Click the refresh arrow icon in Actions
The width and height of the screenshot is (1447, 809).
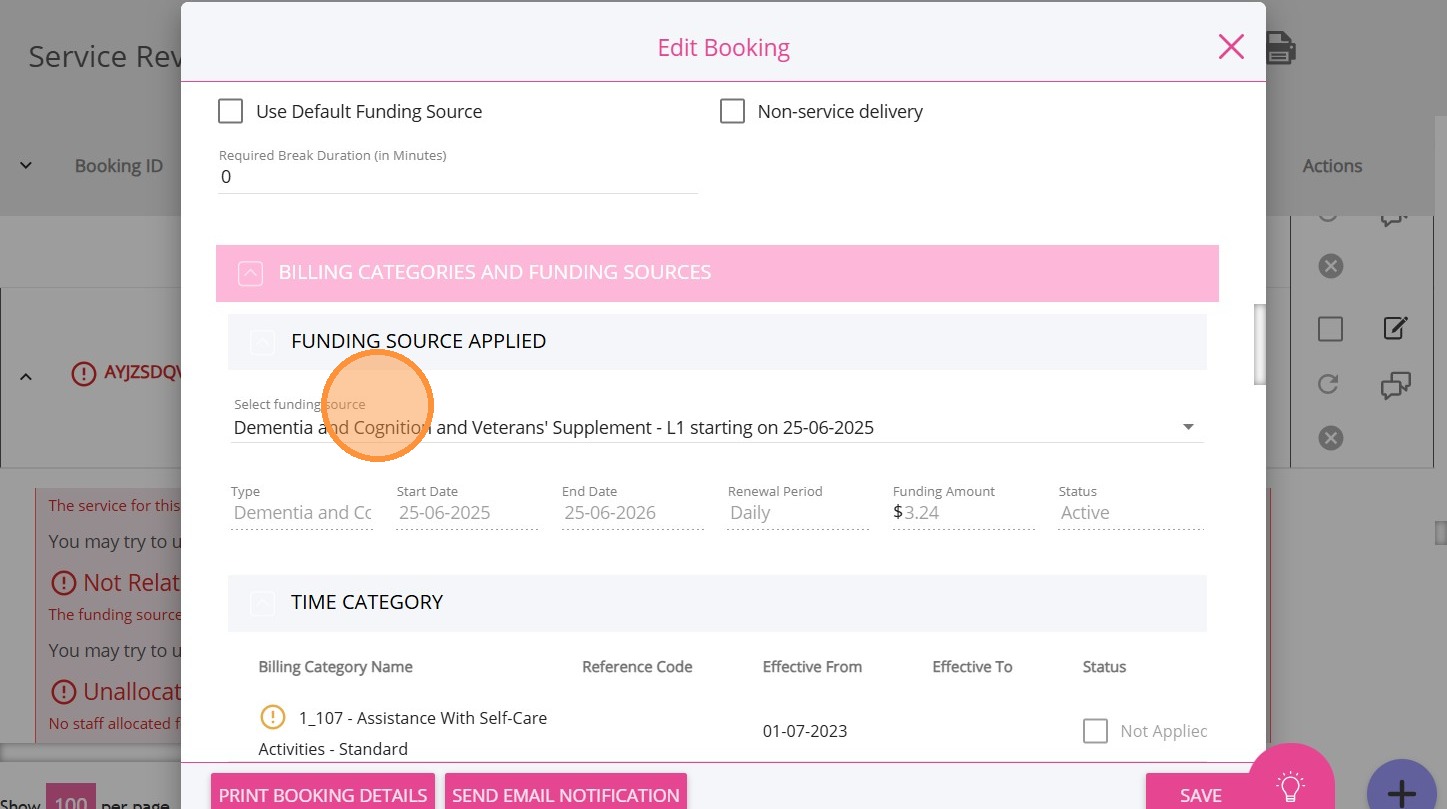pos(1328,385)
